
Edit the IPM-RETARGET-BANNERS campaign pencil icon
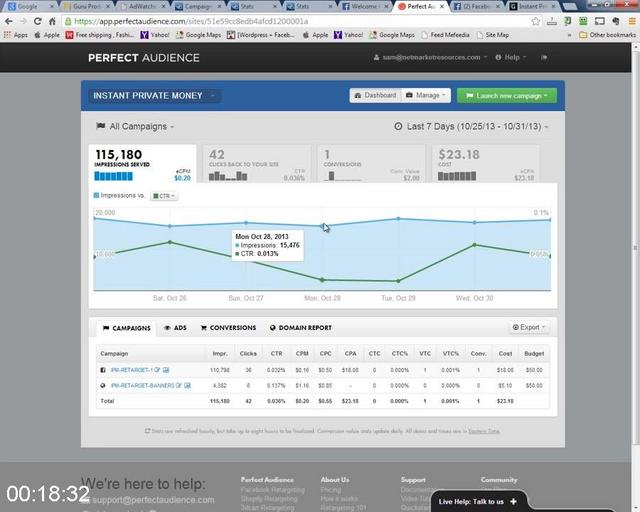click(178, 385)
